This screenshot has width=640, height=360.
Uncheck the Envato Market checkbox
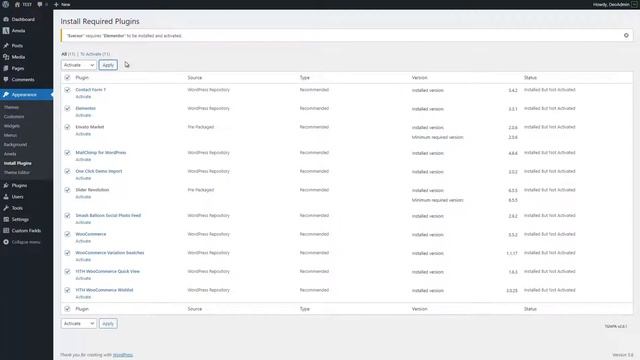click(67, 127)
